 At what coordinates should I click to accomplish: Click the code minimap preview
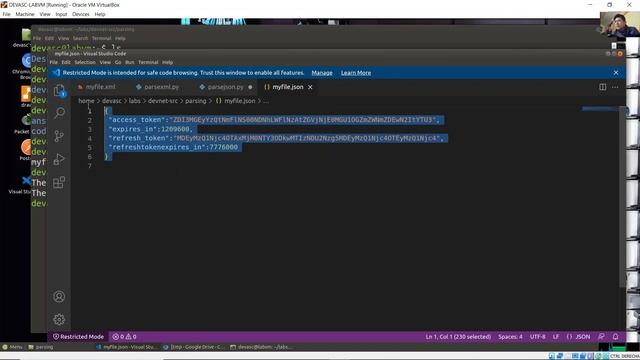tap(600, 109)
